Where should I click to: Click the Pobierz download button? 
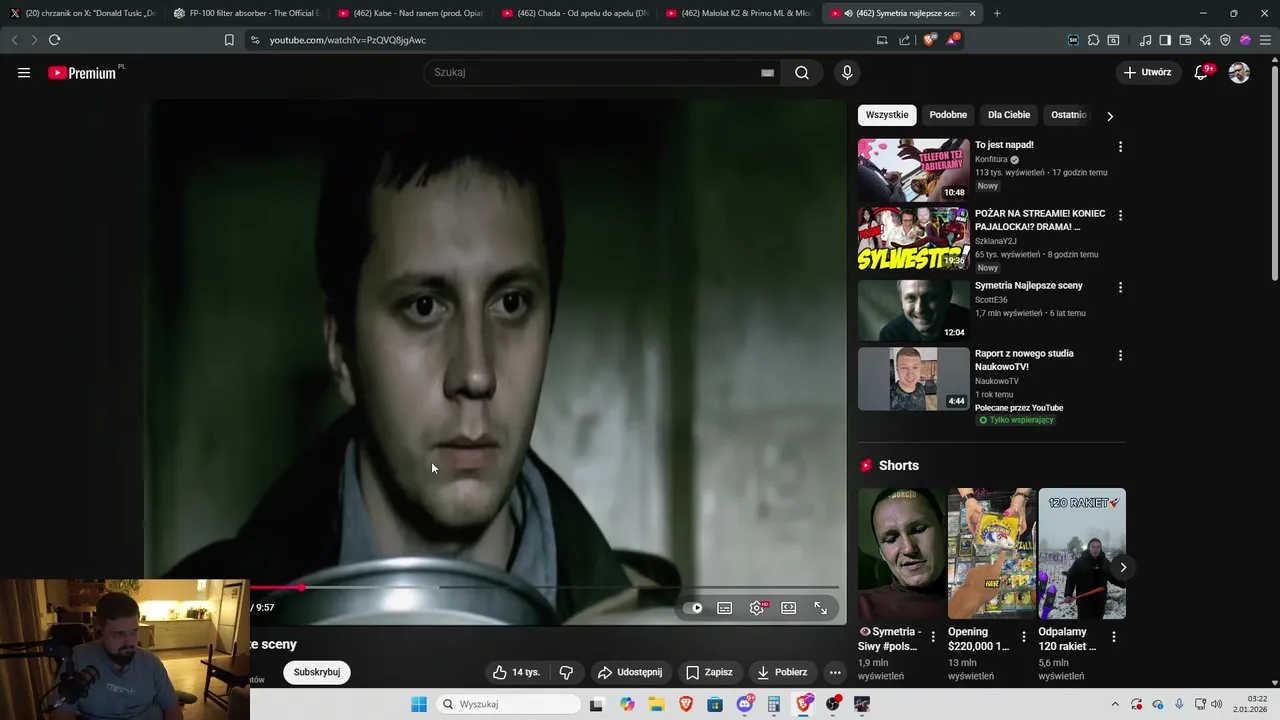[x=782, y=672]
